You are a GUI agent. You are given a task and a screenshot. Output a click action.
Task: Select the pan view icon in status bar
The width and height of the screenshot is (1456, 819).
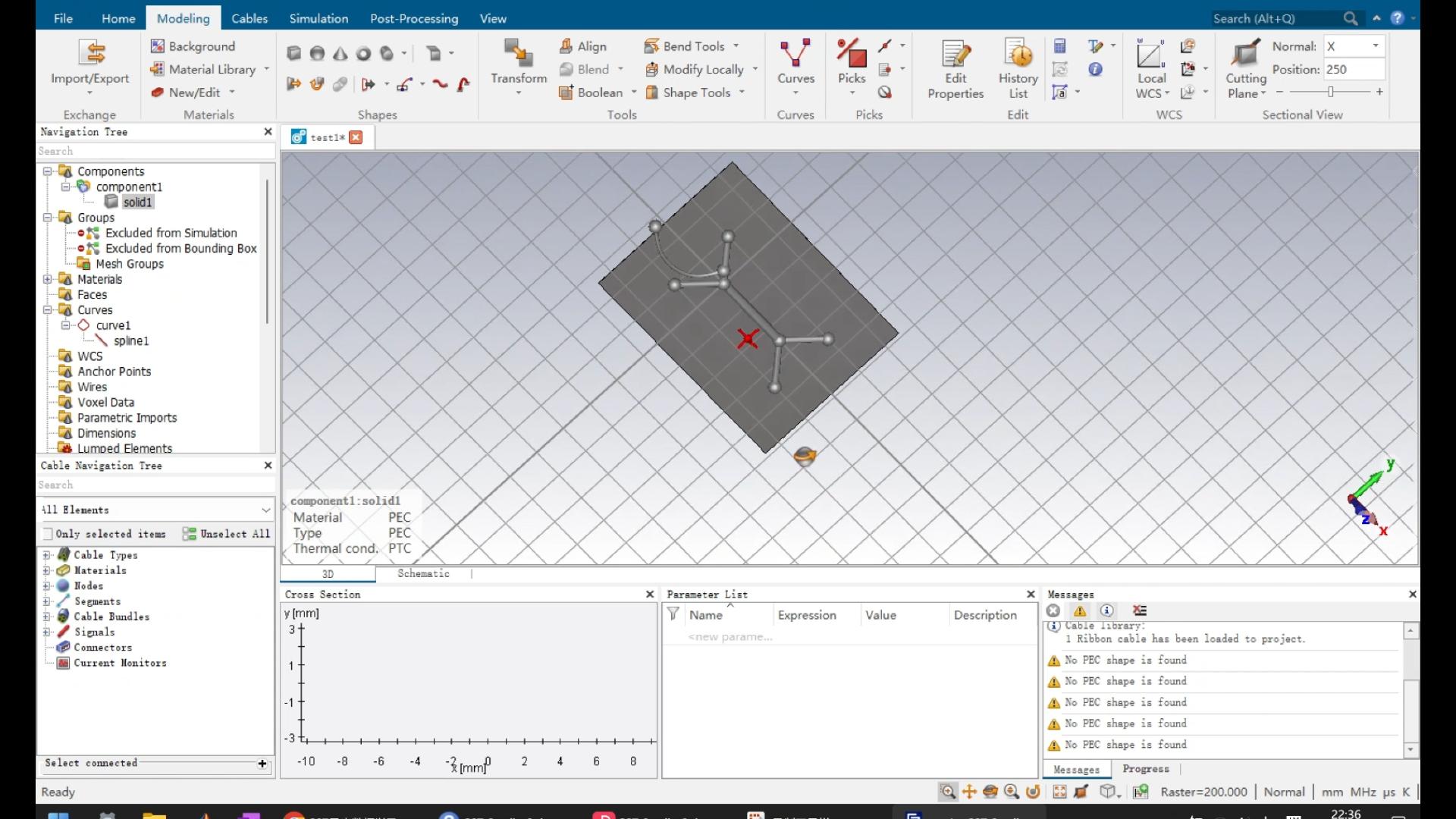tap(969, 792)
